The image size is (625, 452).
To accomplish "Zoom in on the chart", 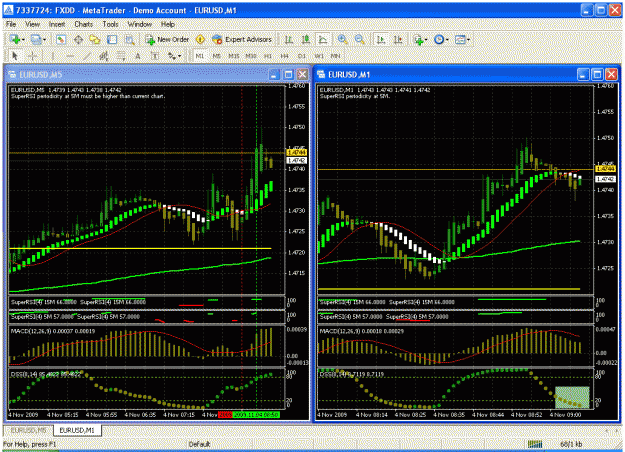I will 342,39.
